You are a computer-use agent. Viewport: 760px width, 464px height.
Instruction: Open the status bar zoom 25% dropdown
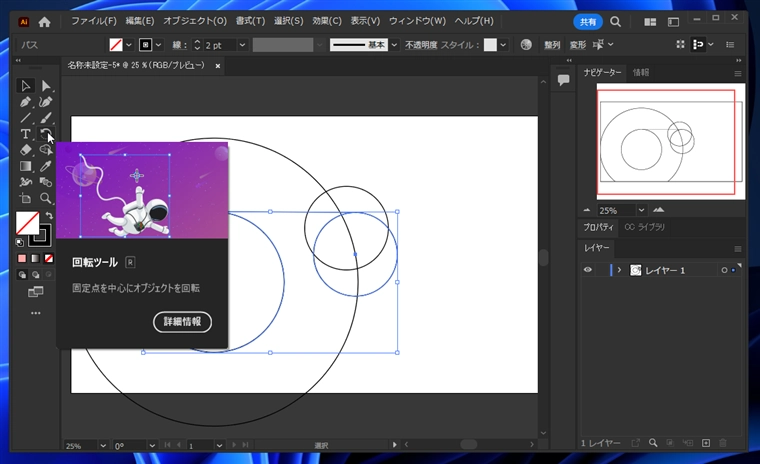click(103, 446)
